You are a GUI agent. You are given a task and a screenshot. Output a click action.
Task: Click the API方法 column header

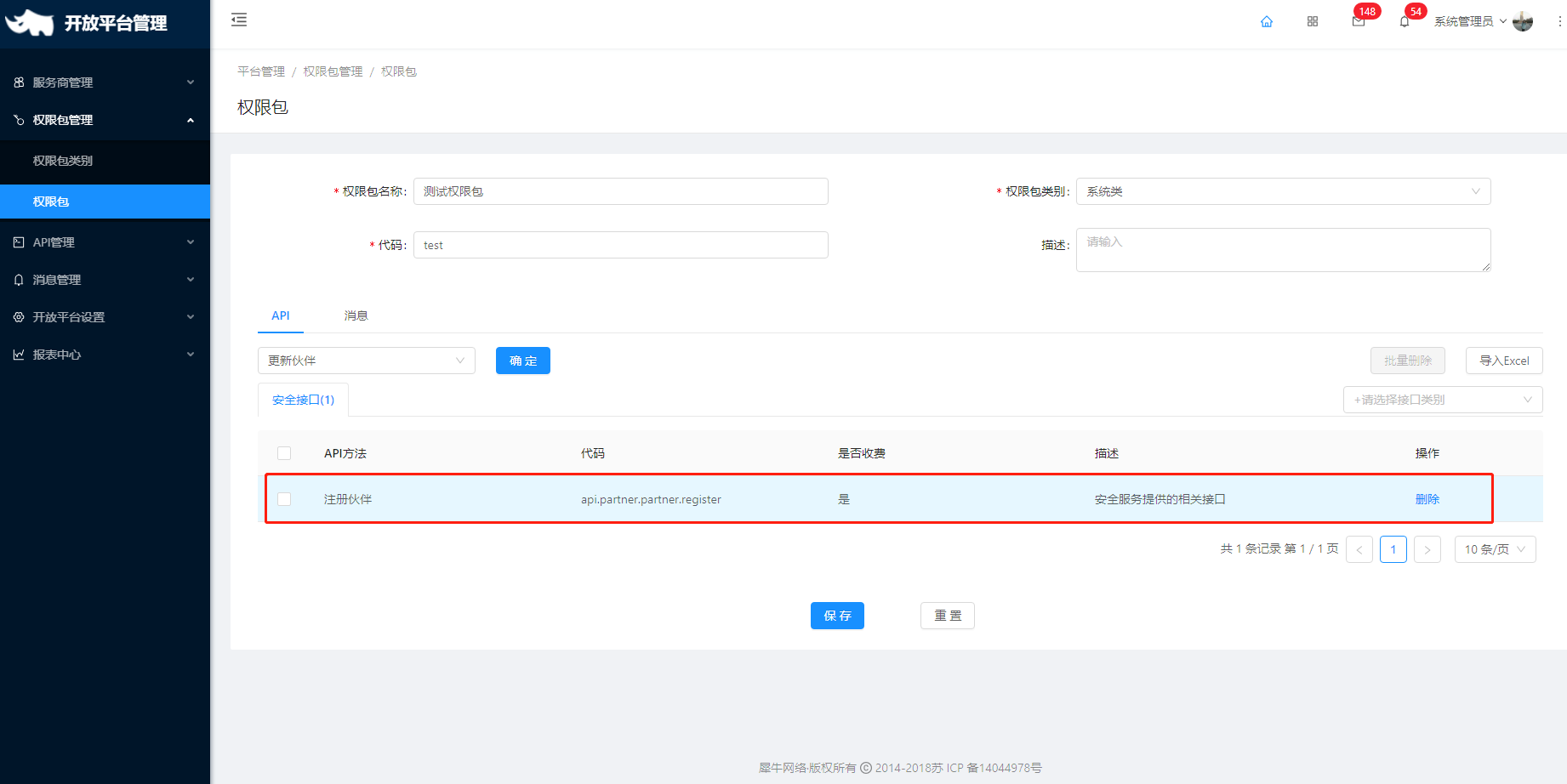pos(345,453)
